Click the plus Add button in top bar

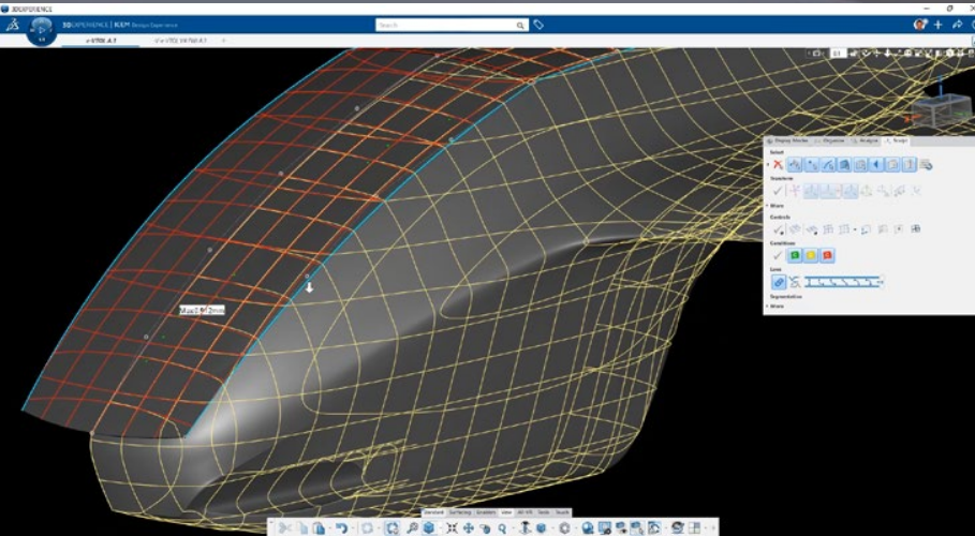click(937, 25)
